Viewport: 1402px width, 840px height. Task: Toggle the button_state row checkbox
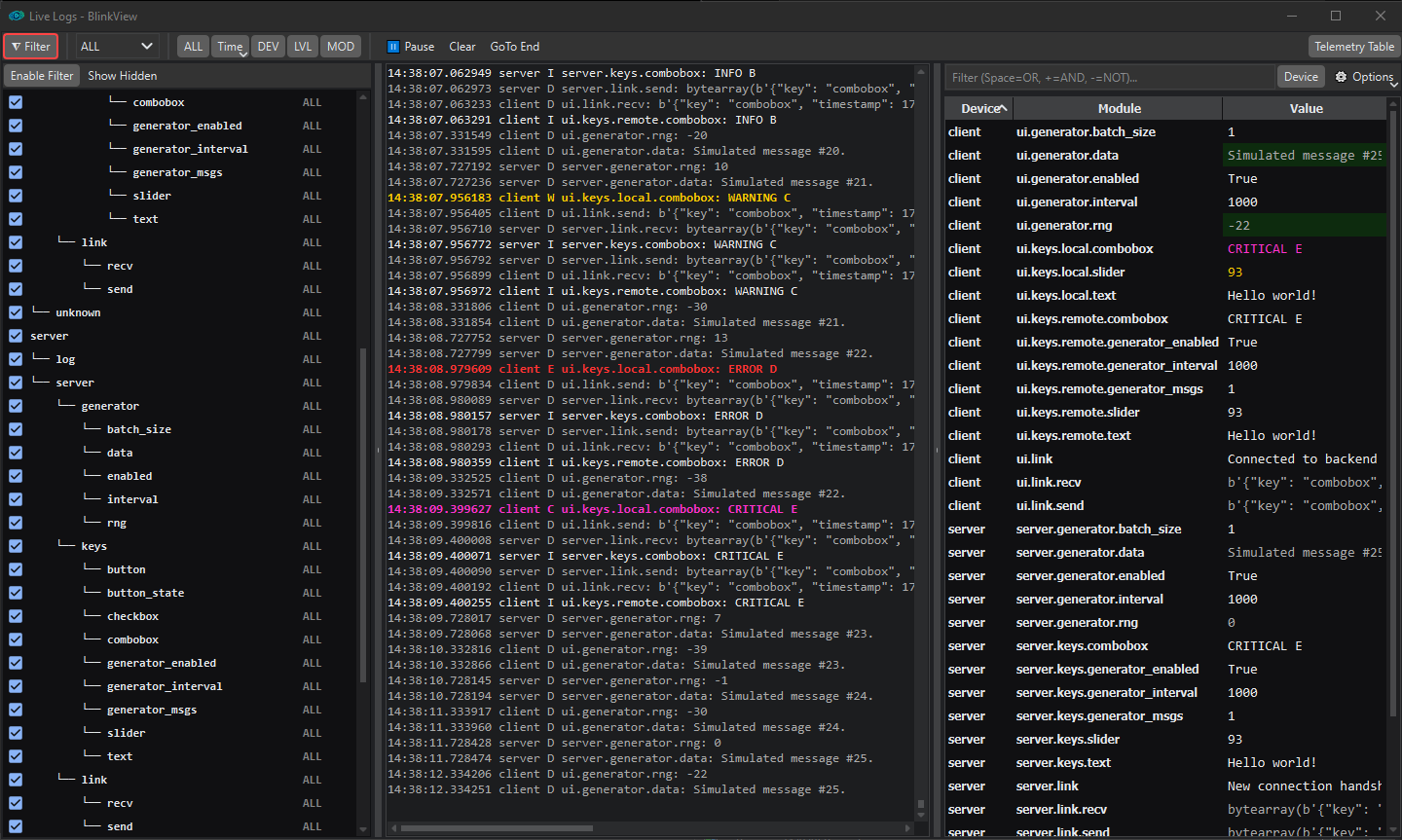pyautogui.click(x=16, y=593)
